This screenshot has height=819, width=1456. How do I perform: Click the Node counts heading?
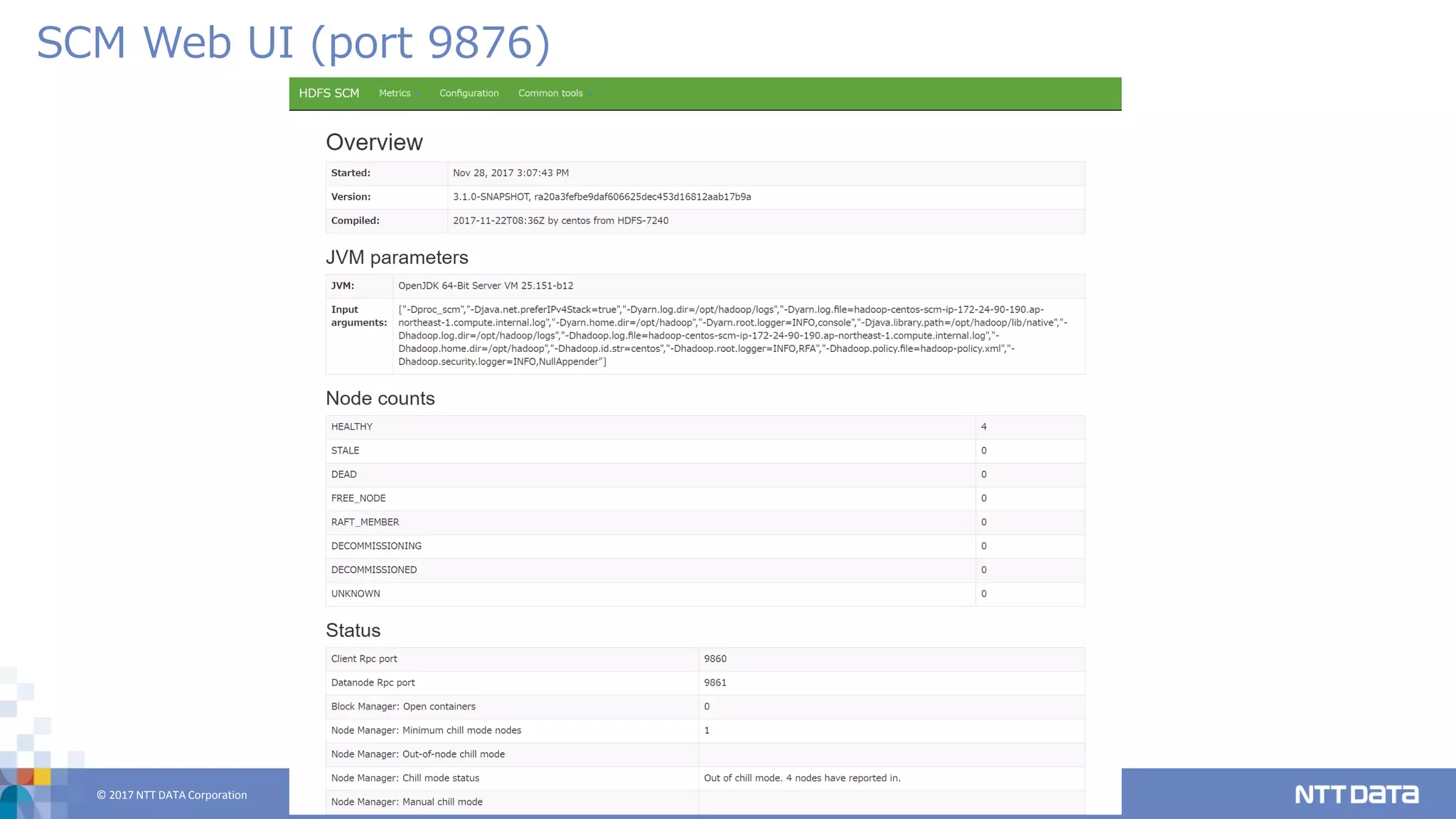pos(380,398)
